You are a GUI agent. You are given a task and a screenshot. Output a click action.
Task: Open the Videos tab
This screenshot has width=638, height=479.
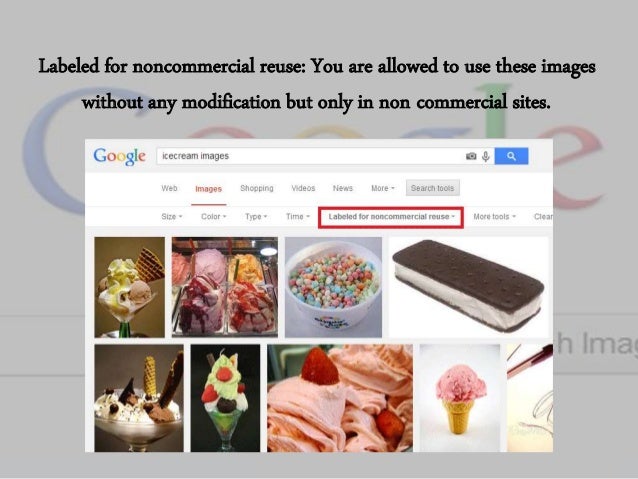click(x=303, y=188)
